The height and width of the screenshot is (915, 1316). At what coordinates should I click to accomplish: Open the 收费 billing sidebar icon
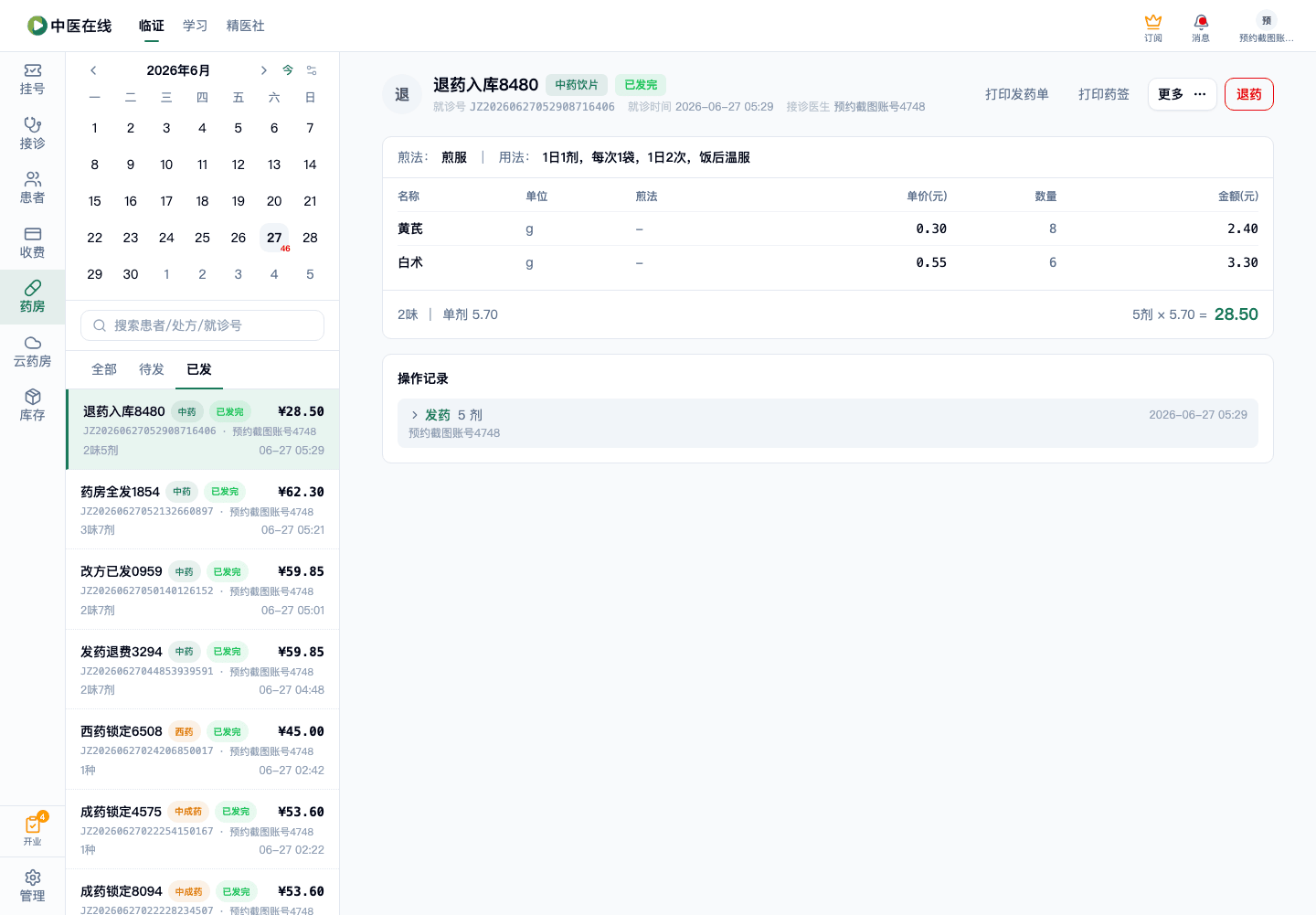pyautogui.click(x=32, y=242)
